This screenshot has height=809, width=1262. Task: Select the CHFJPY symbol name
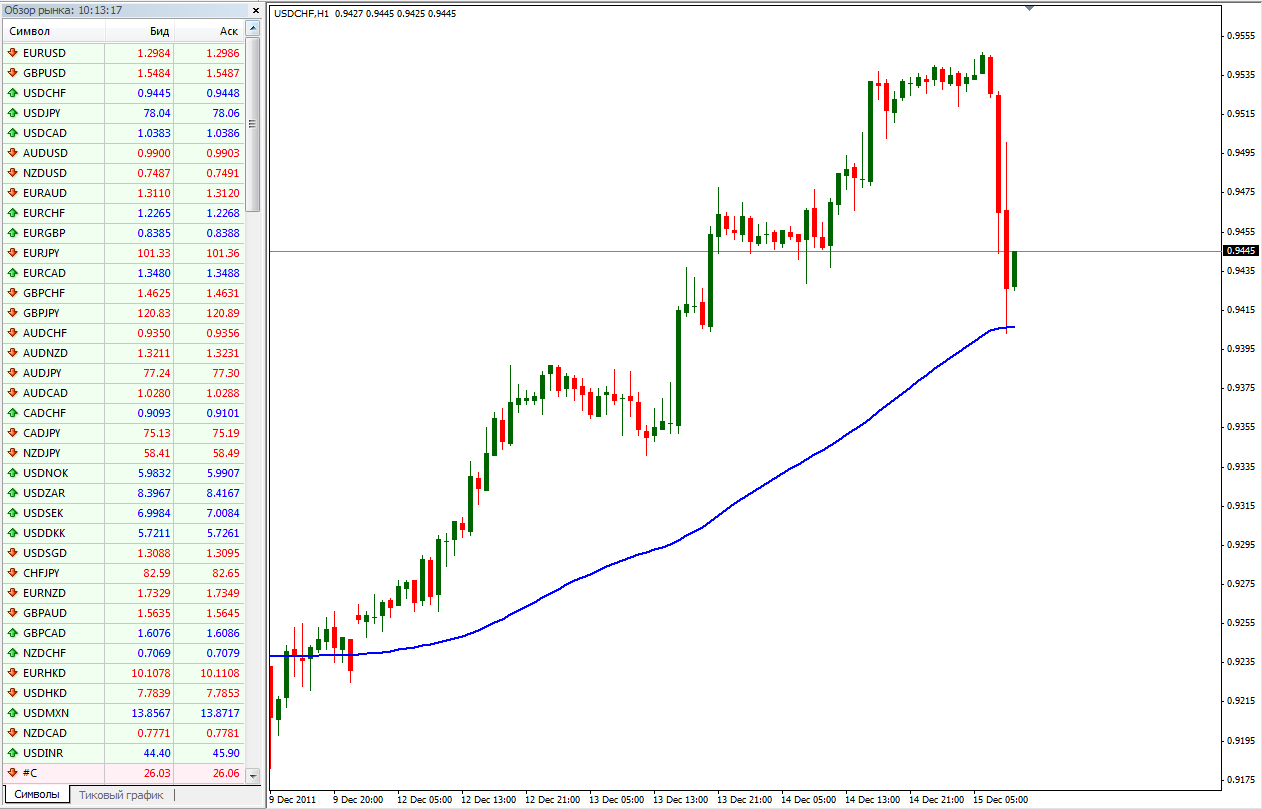pos(42,573)
